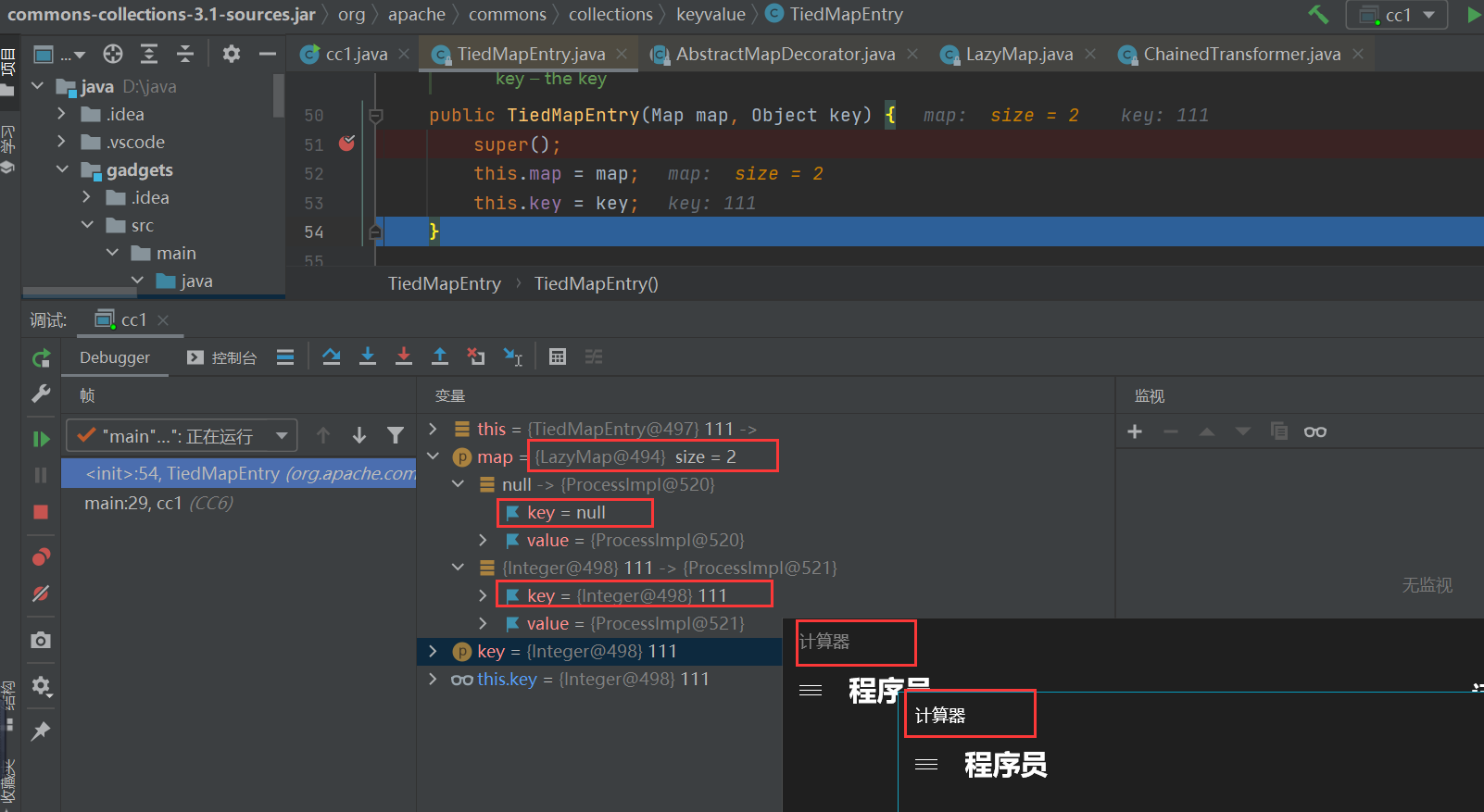Click Drop Frame icon
The width and height of the screenshot is (1484, 812).
click(476, 356)
